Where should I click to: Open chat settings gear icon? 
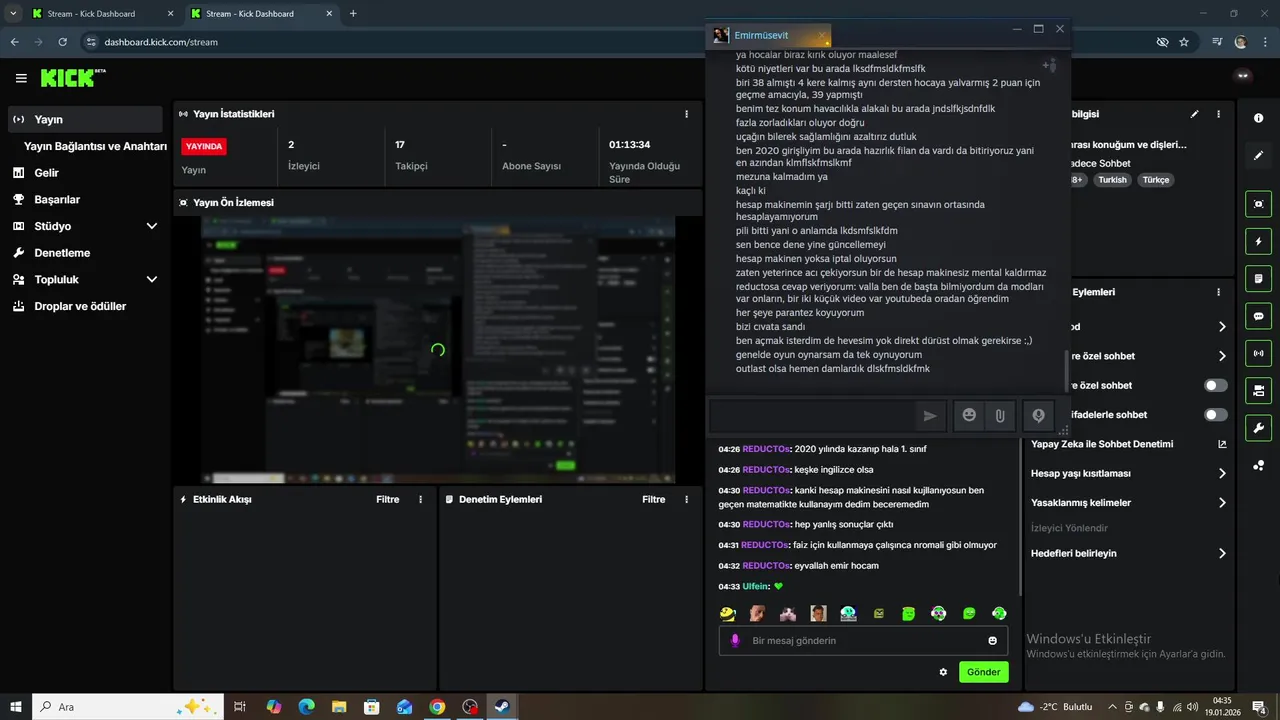(x=943, y=672)
